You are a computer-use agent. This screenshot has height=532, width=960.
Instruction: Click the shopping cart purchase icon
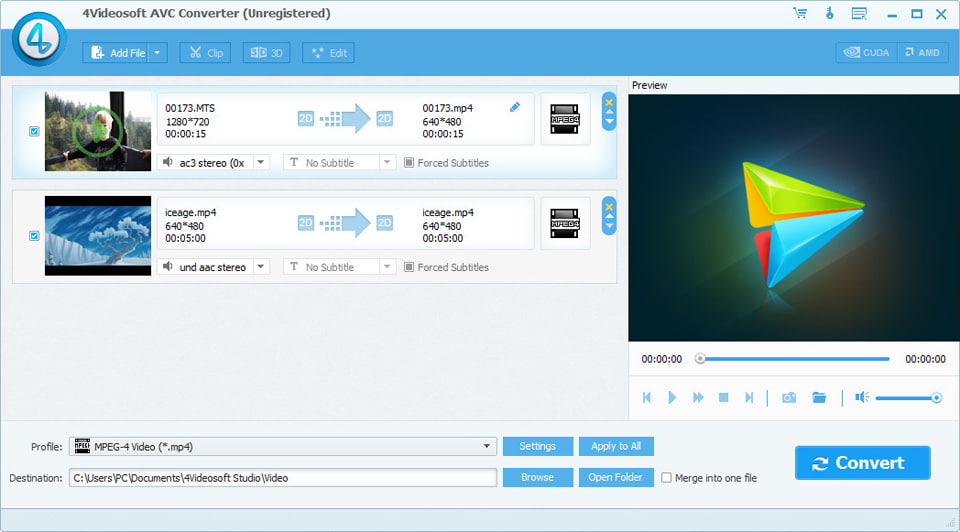tap(800, 14)
